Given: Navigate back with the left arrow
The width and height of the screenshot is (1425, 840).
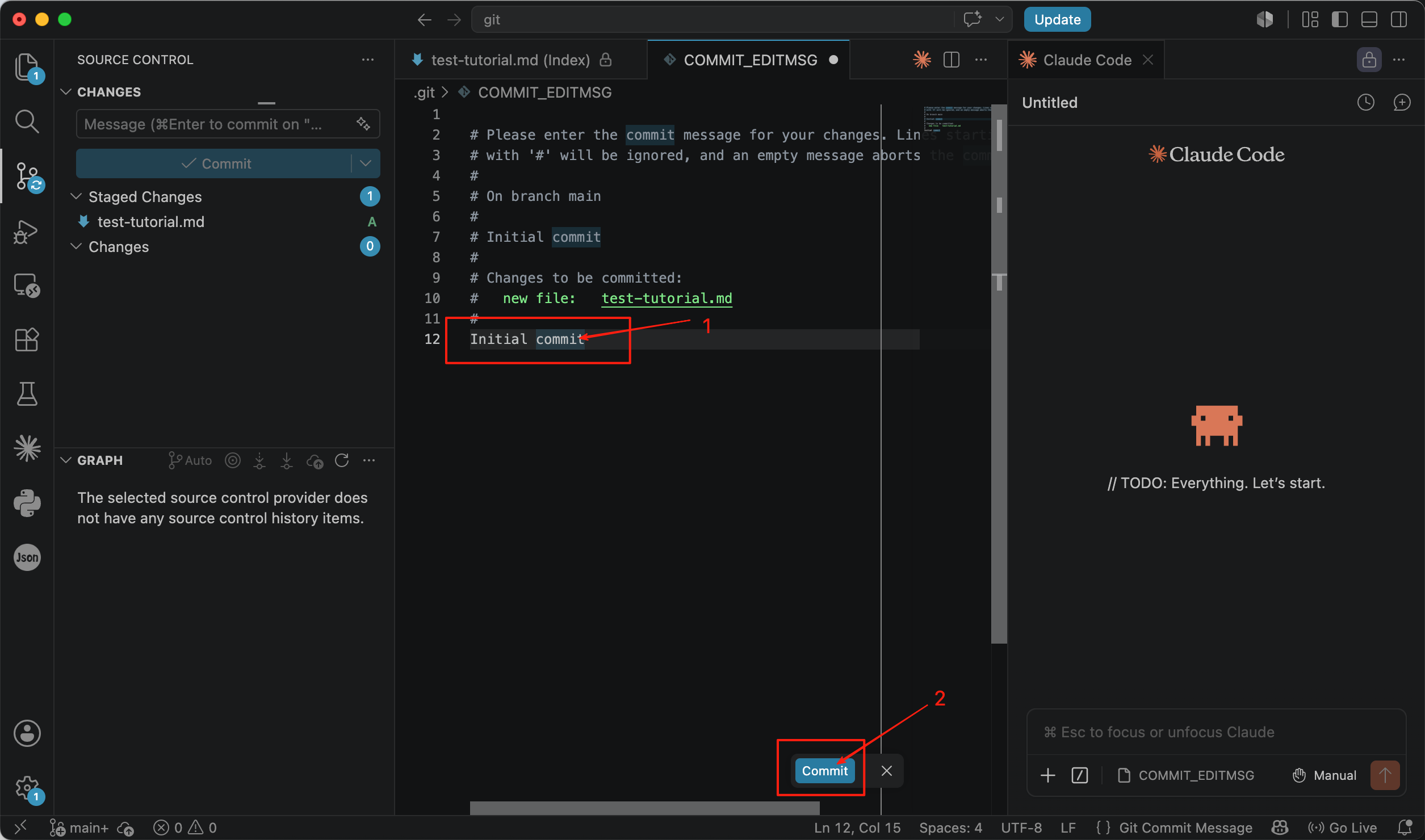Looking at the screenshot, I should click(424, 20).
